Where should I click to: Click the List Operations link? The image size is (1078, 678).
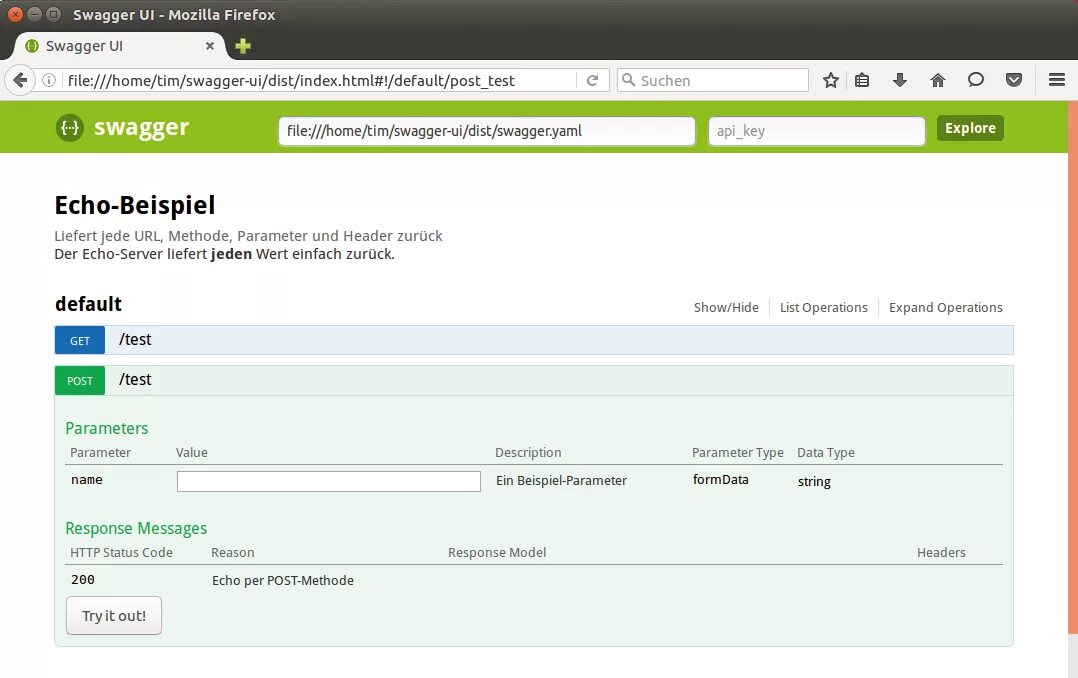coord(824,307)
